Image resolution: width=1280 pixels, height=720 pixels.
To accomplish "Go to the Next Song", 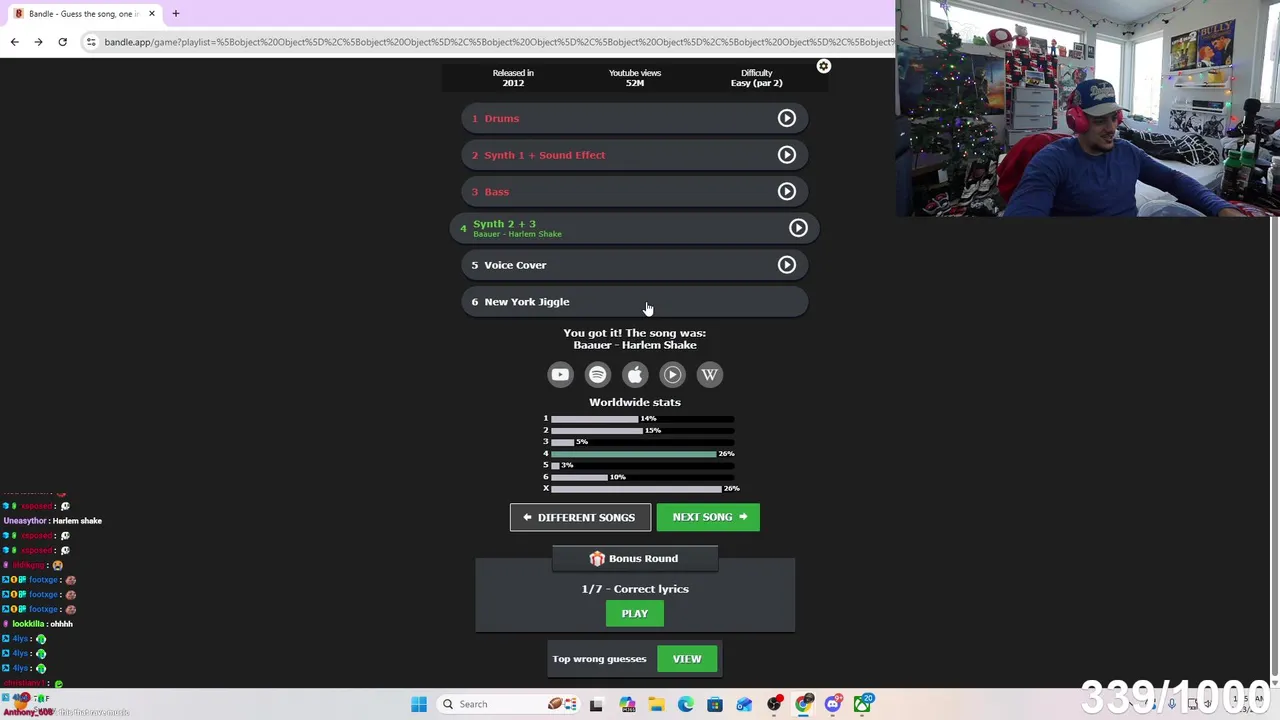I will point(708,517).
